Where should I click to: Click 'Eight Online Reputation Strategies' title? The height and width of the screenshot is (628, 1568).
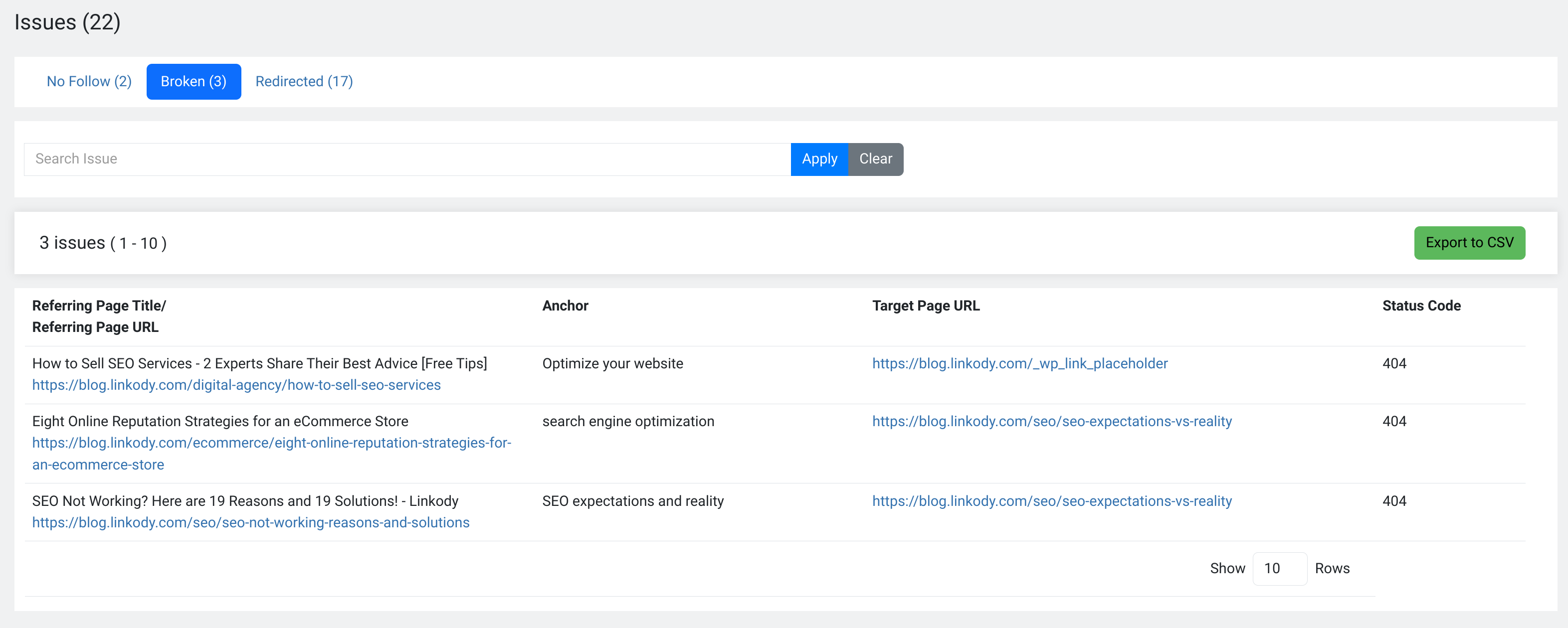pos(220,422)
